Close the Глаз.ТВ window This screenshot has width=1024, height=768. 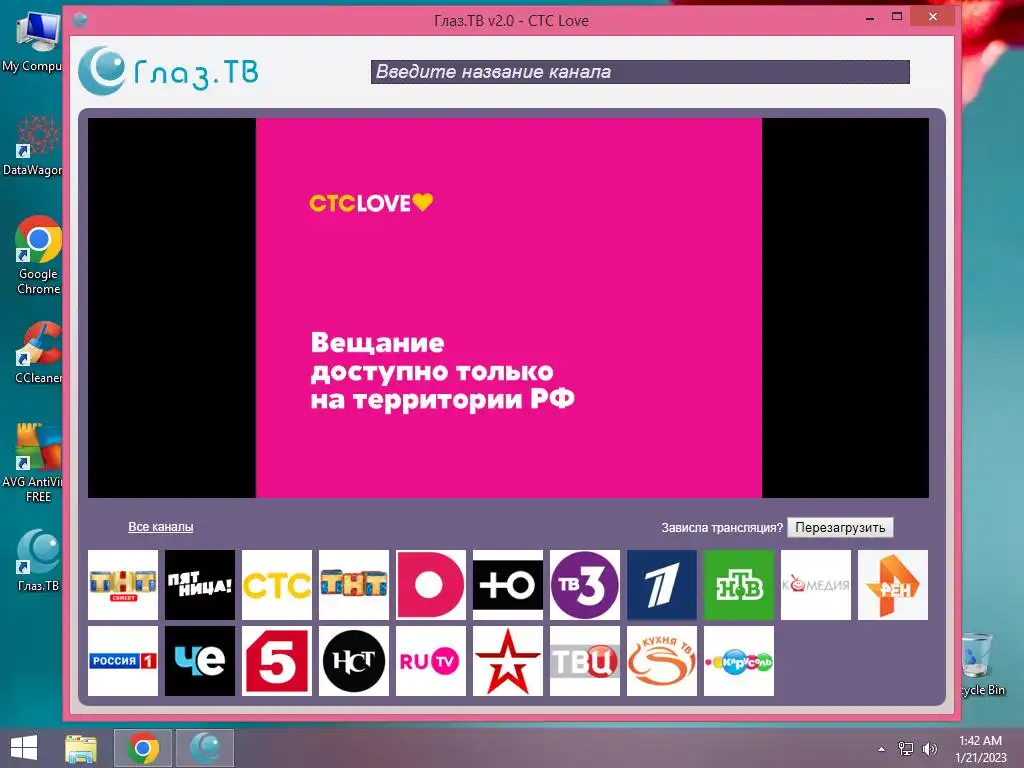933,17
